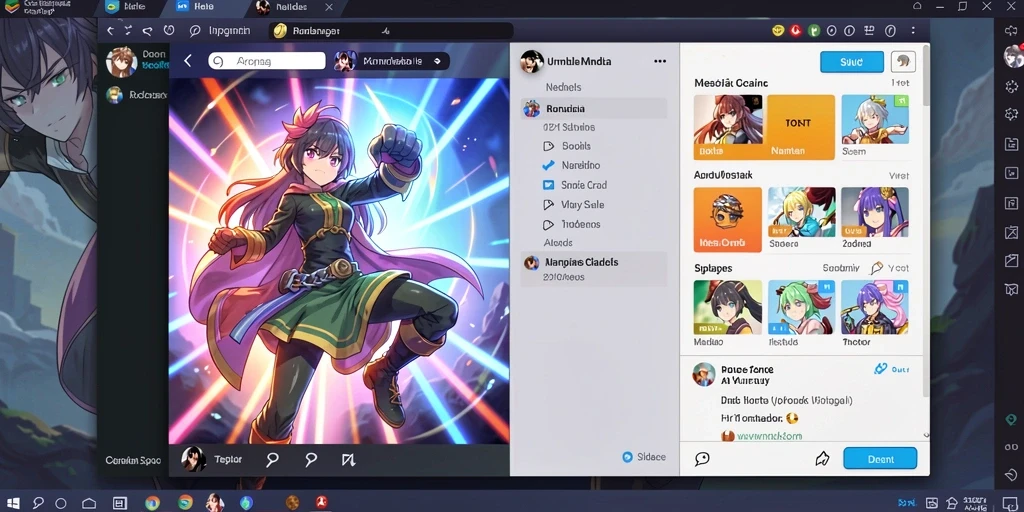The image size is (1024, 512).
Task: Click the Hot link beside Mesolat Coainc
Action: [900, 83]
